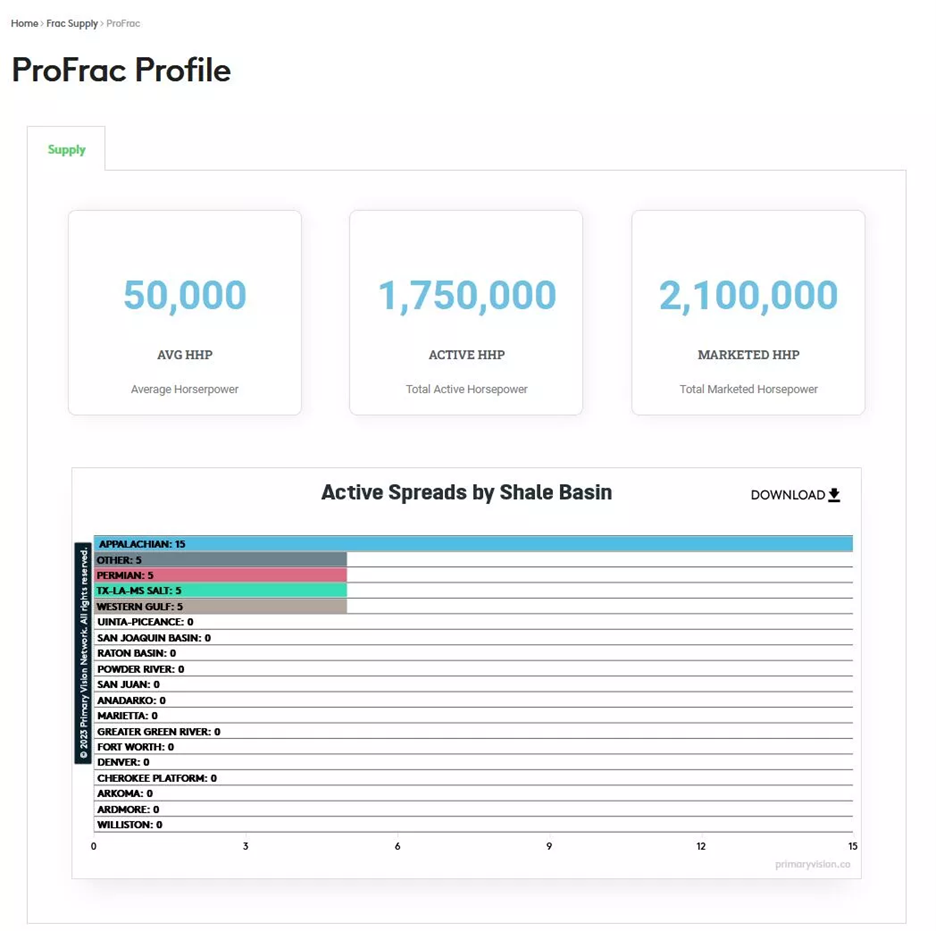Screen dimensions: 936x931
Task: Click the DOWNLOAD button label
Action: pyautogui.click(x=787, y=495)
